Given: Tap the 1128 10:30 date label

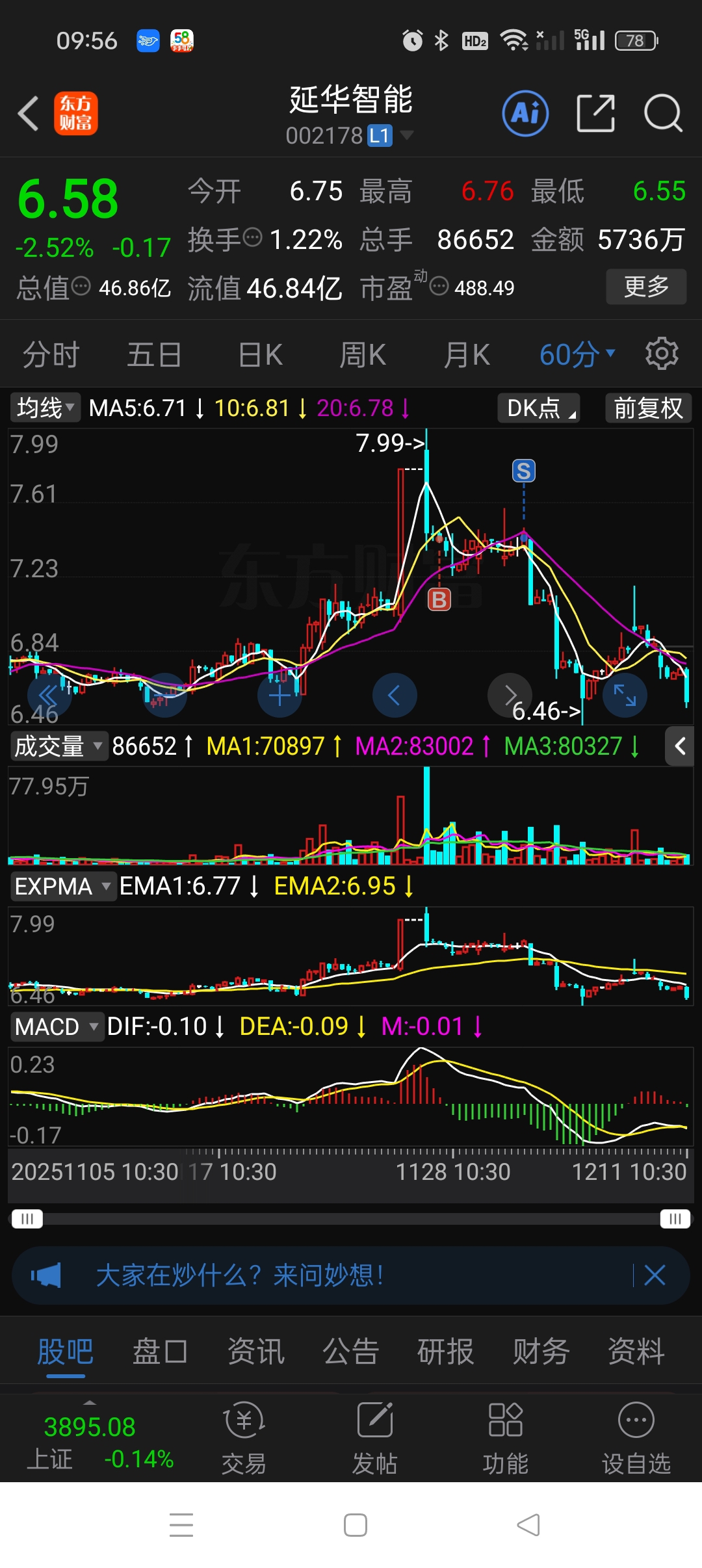Looking at the screenshot, I should click(453, 1171).
